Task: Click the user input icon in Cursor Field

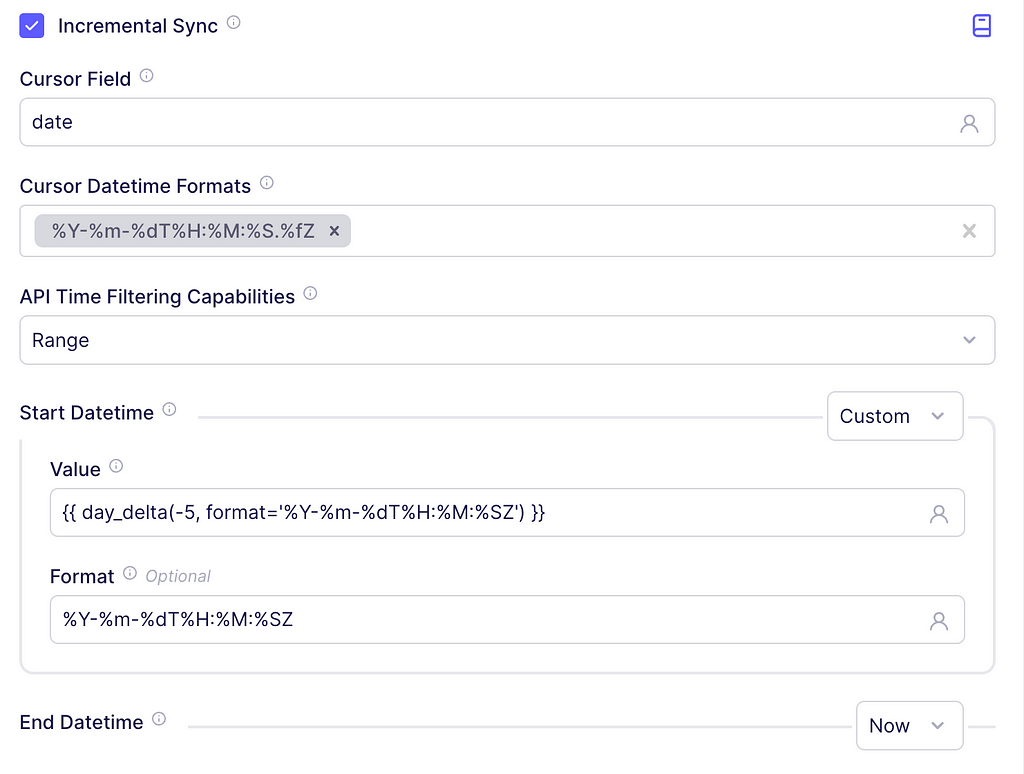Action: [x=969, y=123]
